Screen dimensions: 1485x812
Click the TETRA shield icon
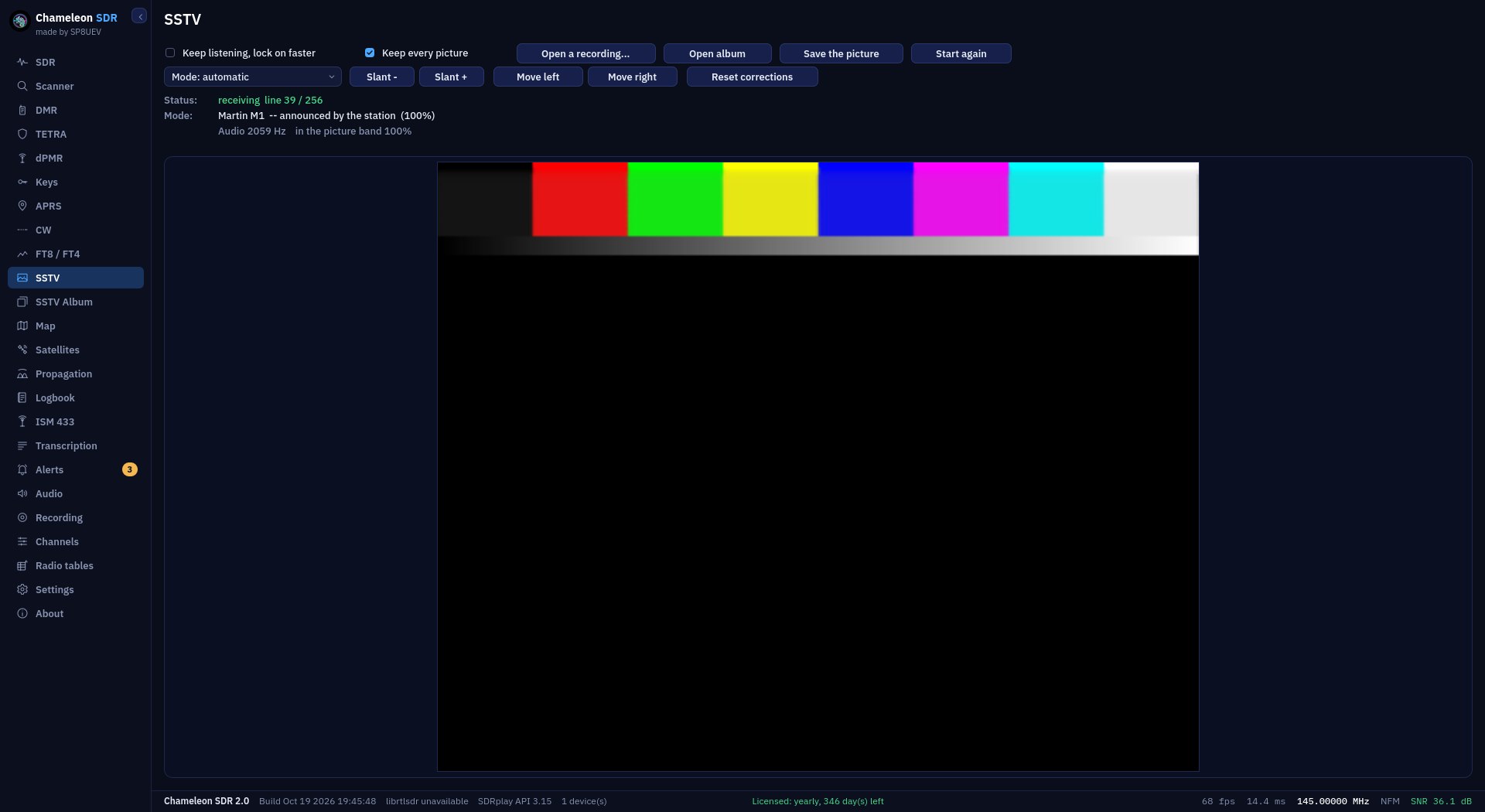coord(22,134)
